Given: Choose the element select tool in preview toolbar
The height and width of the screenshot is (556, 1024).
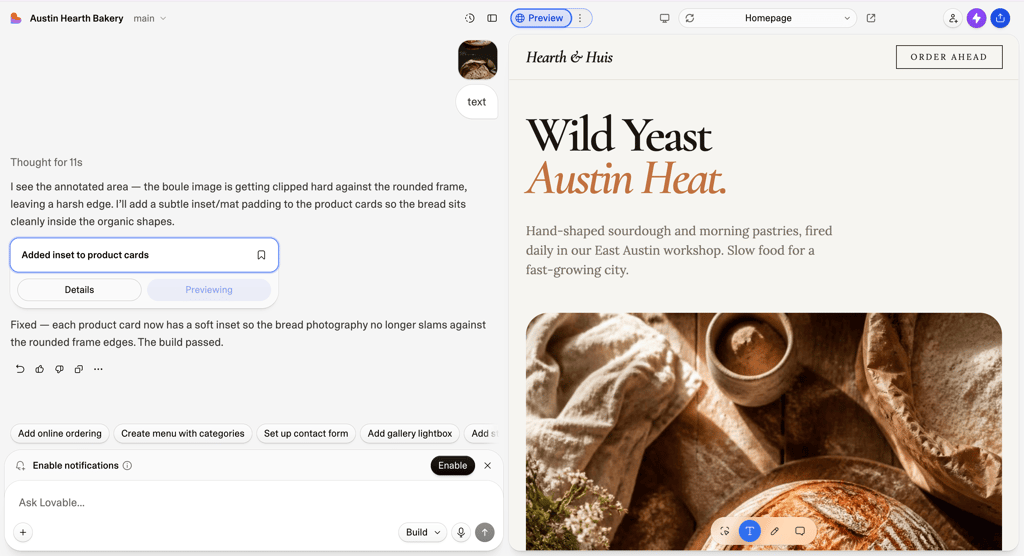Looking at the screenshot, I should 725,531.
